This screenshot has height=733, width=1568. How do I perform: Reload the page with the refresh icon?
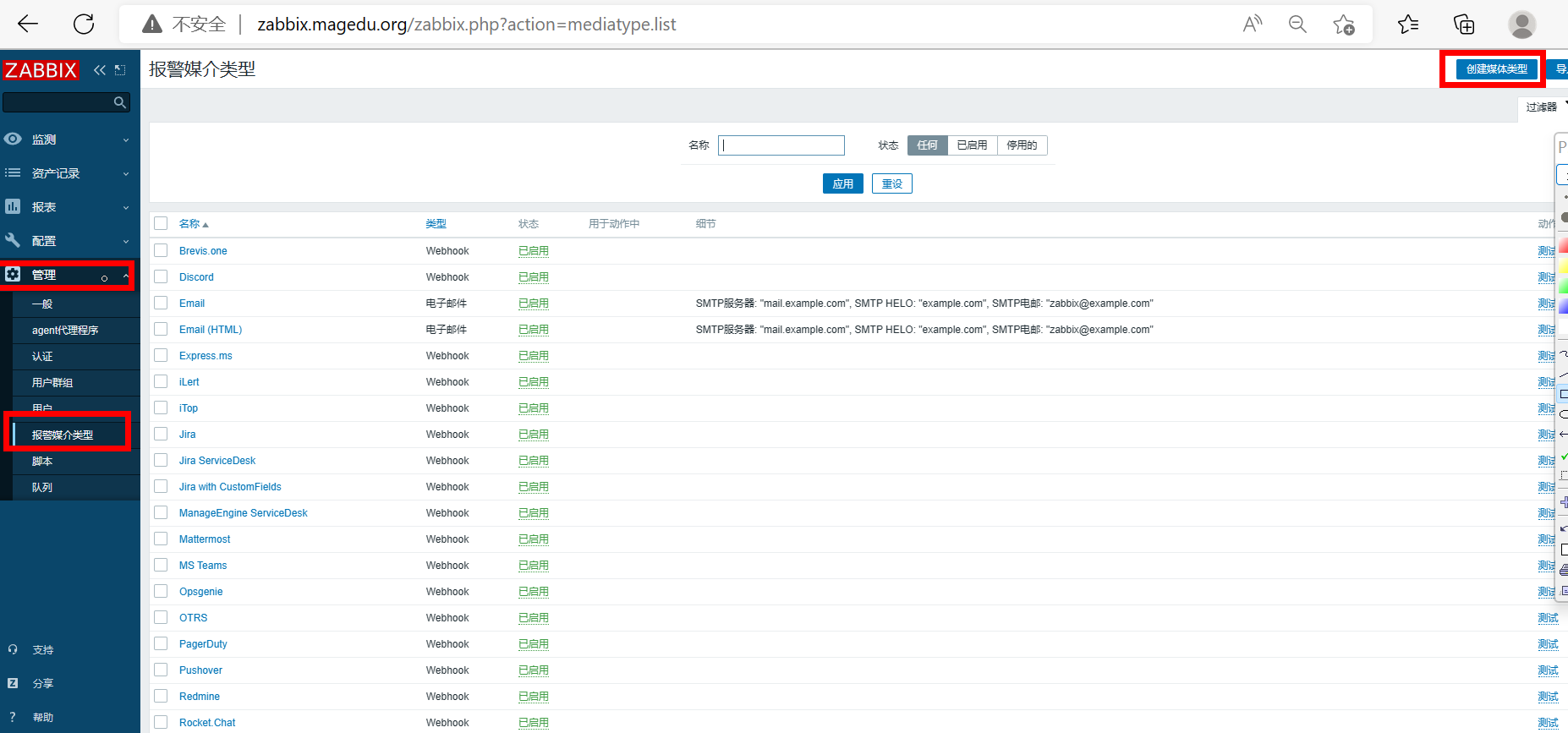pos(84,24)
